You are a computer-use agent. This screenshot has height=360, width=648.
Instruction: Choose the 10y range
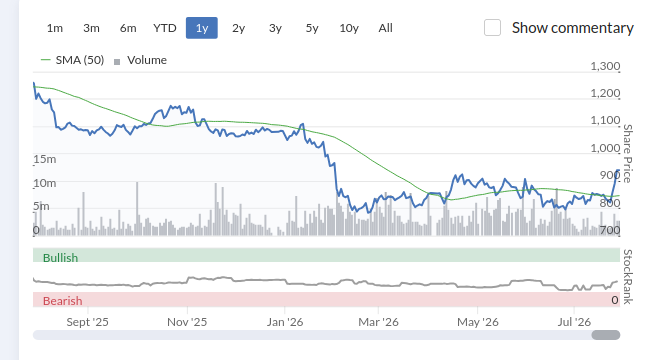[x=349, y=28]
